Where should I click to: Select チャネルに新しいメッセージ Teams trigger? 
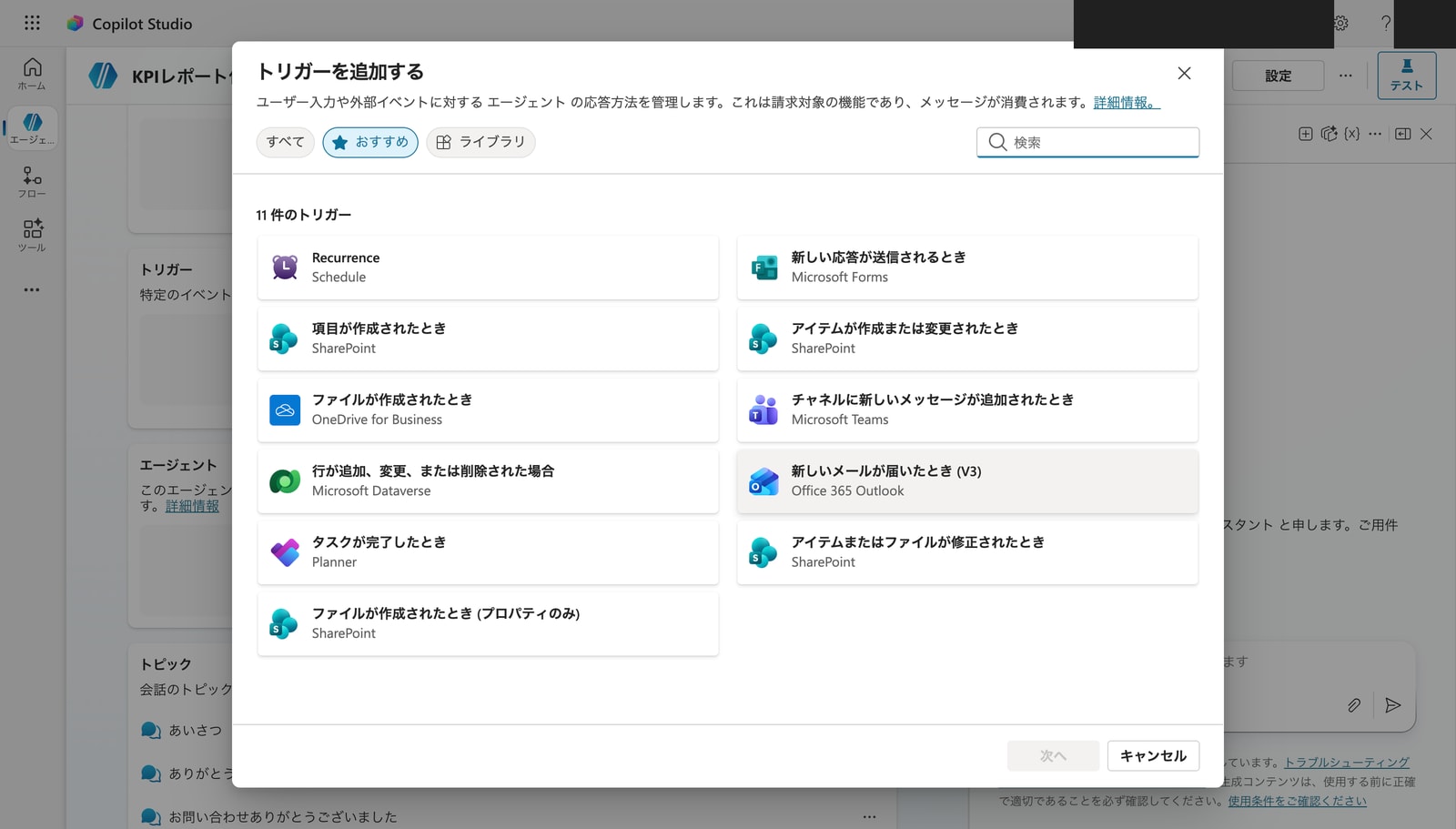(x=967, y=409)
